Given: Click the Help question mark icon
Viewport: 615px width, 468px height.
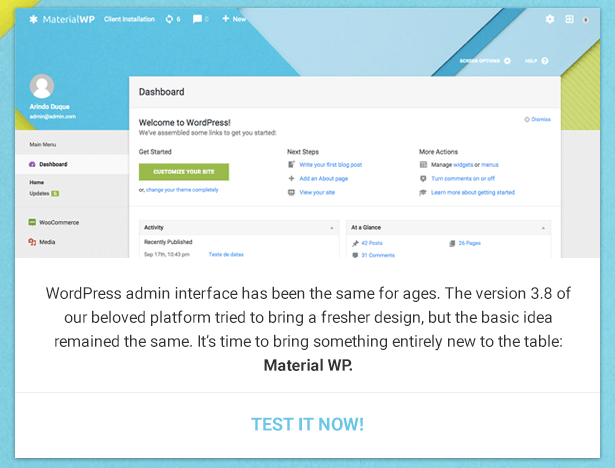Looking at the screenshot, I should (x=545, y=61).
